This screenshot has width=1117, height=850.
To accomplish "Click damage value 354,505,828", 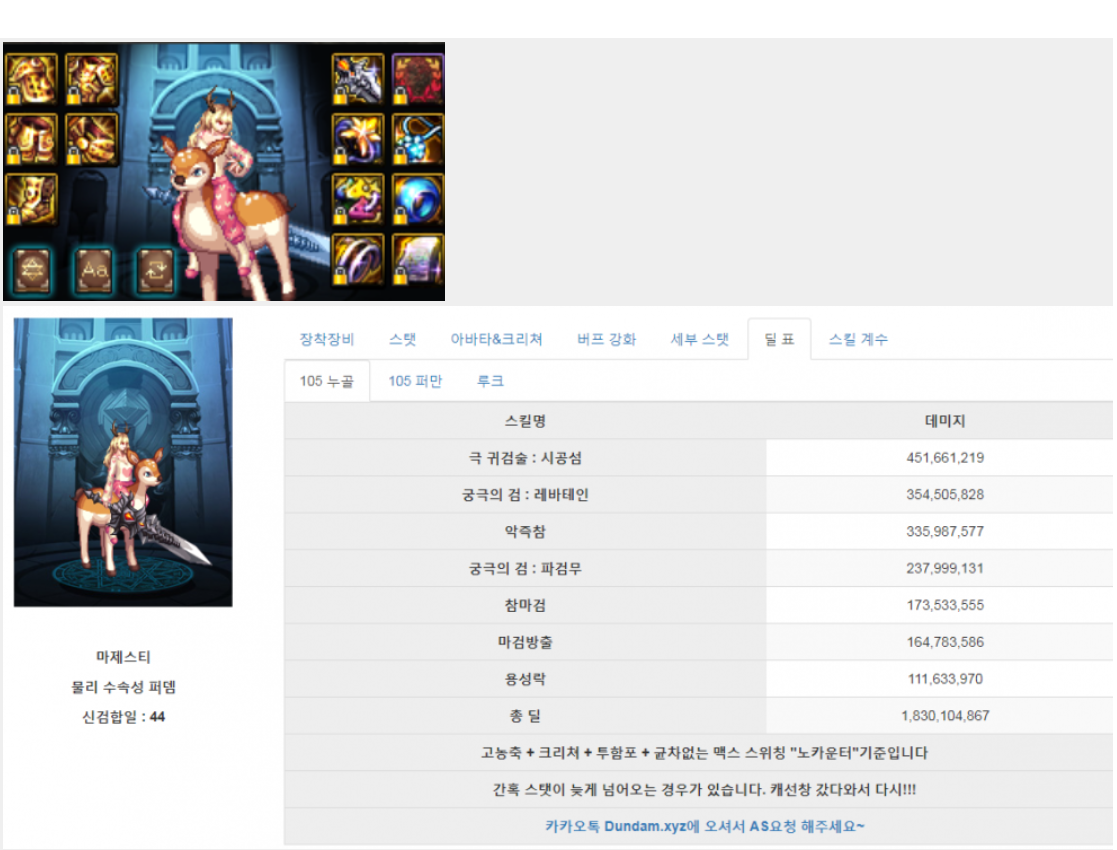I will (x=945, y=495).
